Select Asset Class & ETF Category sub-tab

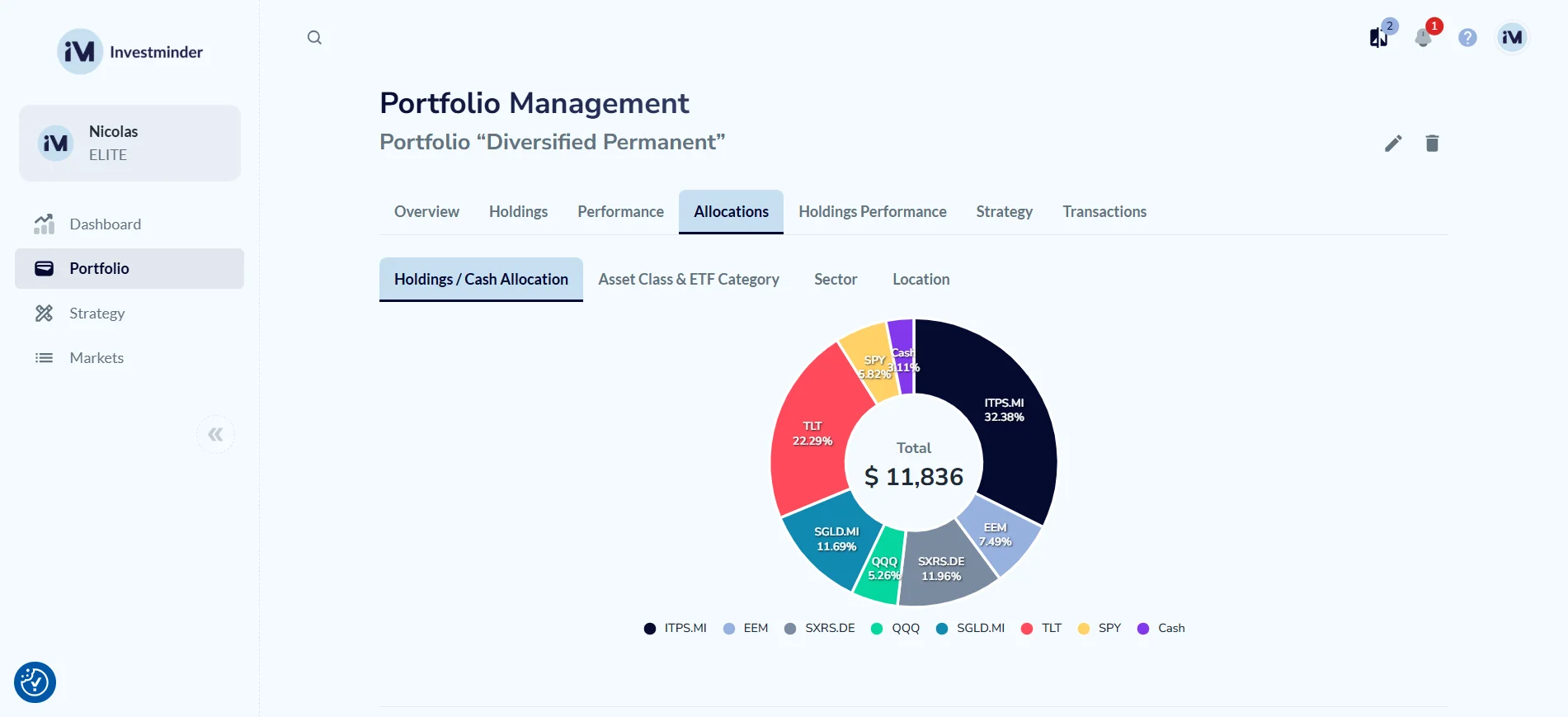coord(689,280)
